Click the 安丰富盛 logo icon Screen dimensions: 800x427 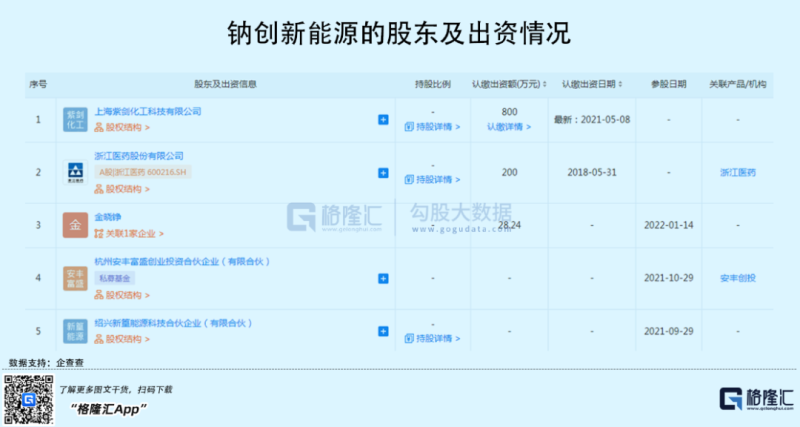[75, 278]
